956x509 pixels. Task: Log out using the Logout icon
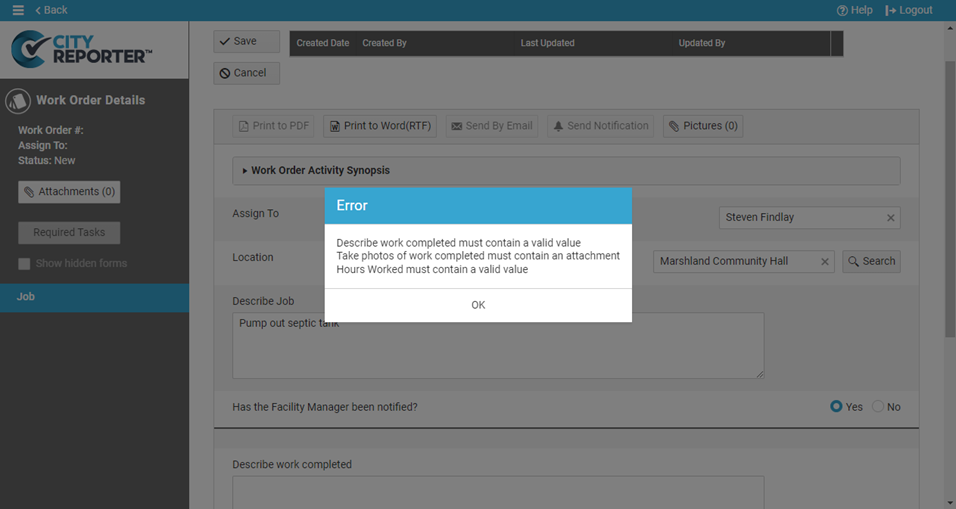(x=908, y=10)
